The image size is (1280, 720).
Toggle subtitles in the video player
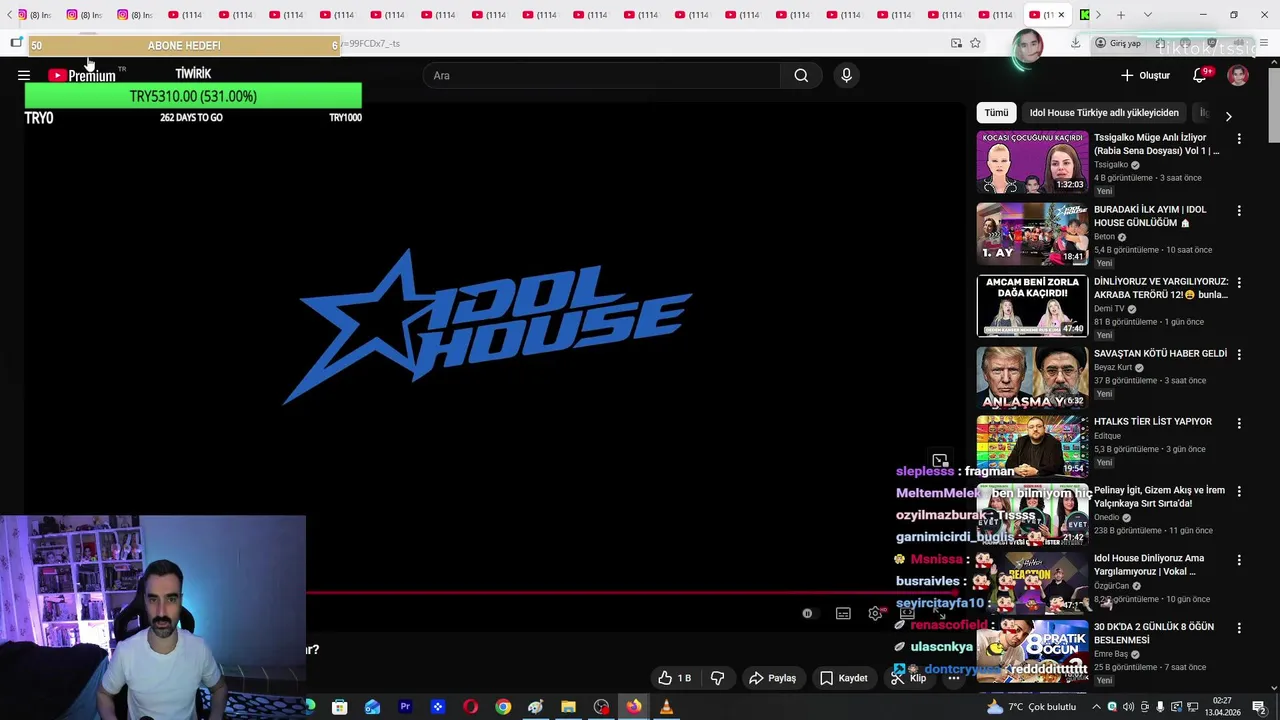(843, 613)
